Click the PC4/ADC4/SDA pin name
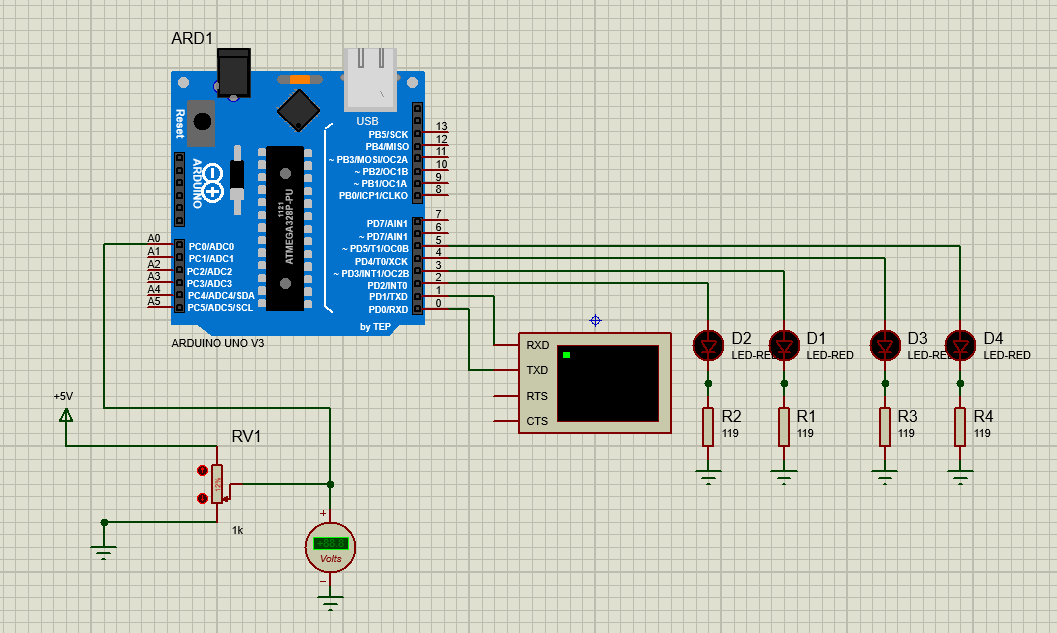 221,295
